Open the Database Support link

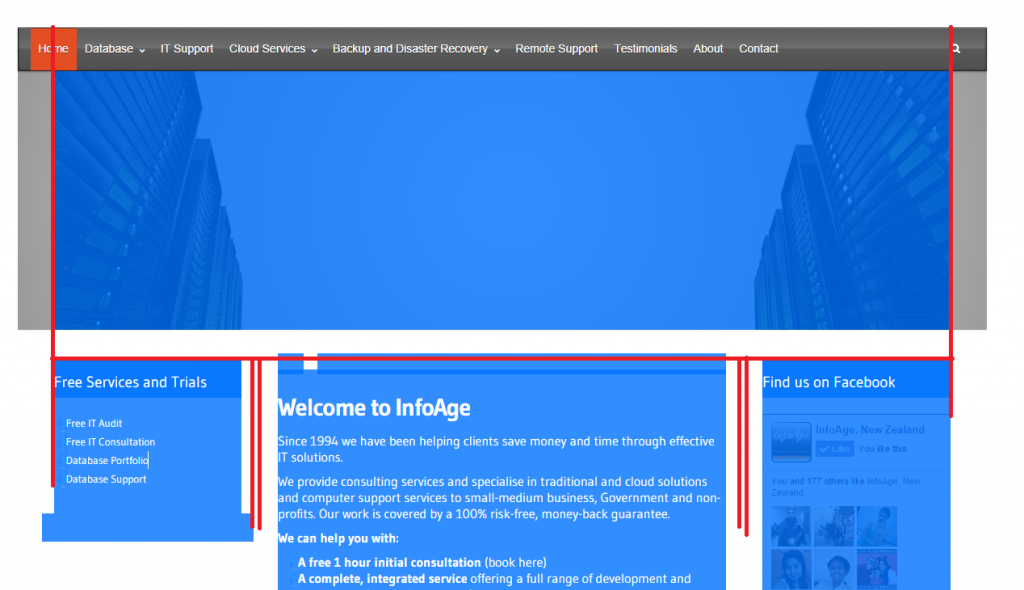pos(106,480)
